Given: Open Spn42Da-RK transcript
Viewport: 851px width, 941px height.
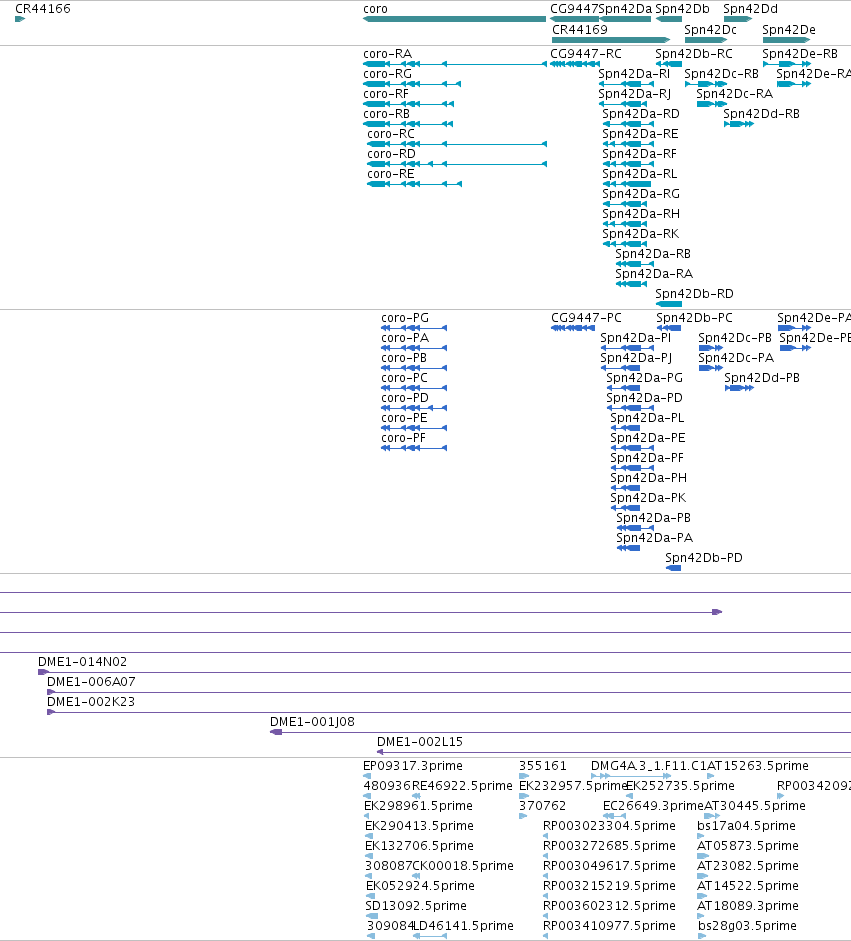Looking at the screenshot, I should point(625,244).
